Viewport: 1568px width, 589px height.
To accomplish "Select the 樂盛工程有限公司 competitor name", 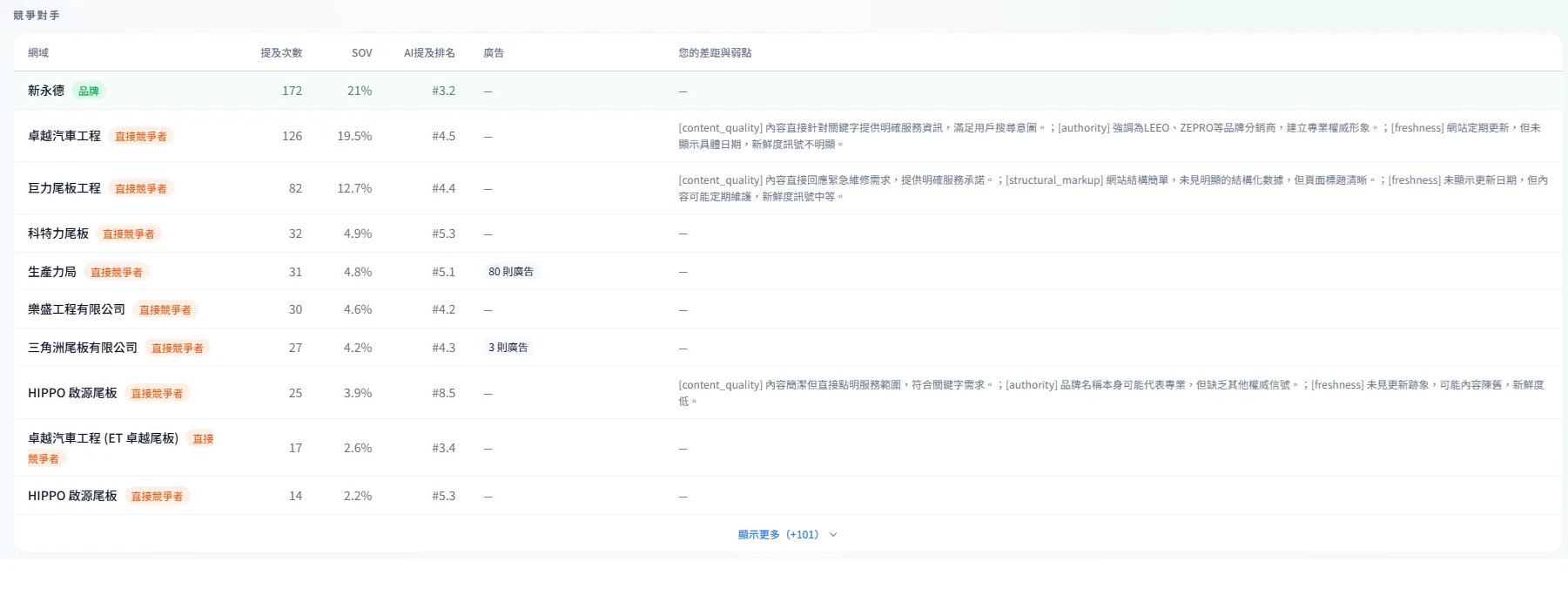I will 77,309.
